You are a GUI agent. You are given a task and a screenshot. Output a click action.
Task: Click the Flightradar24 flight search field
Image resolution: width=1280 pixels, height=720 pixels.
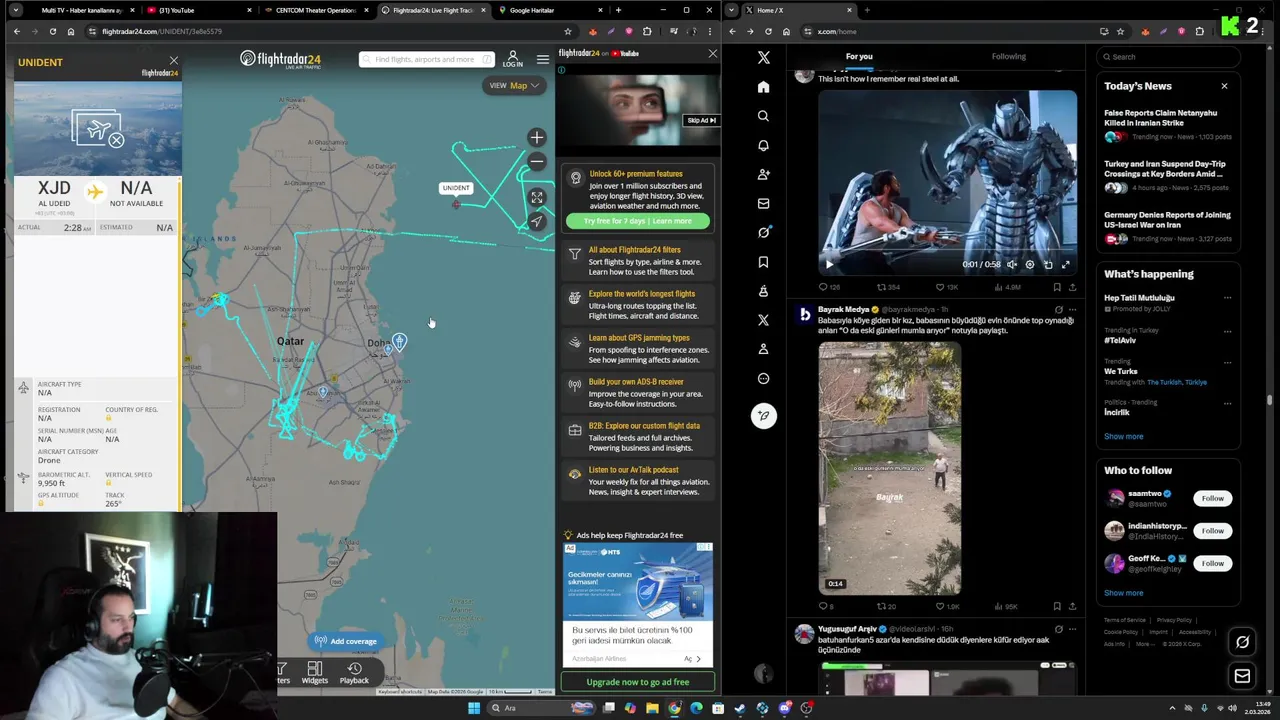click(x=426, y=59)
